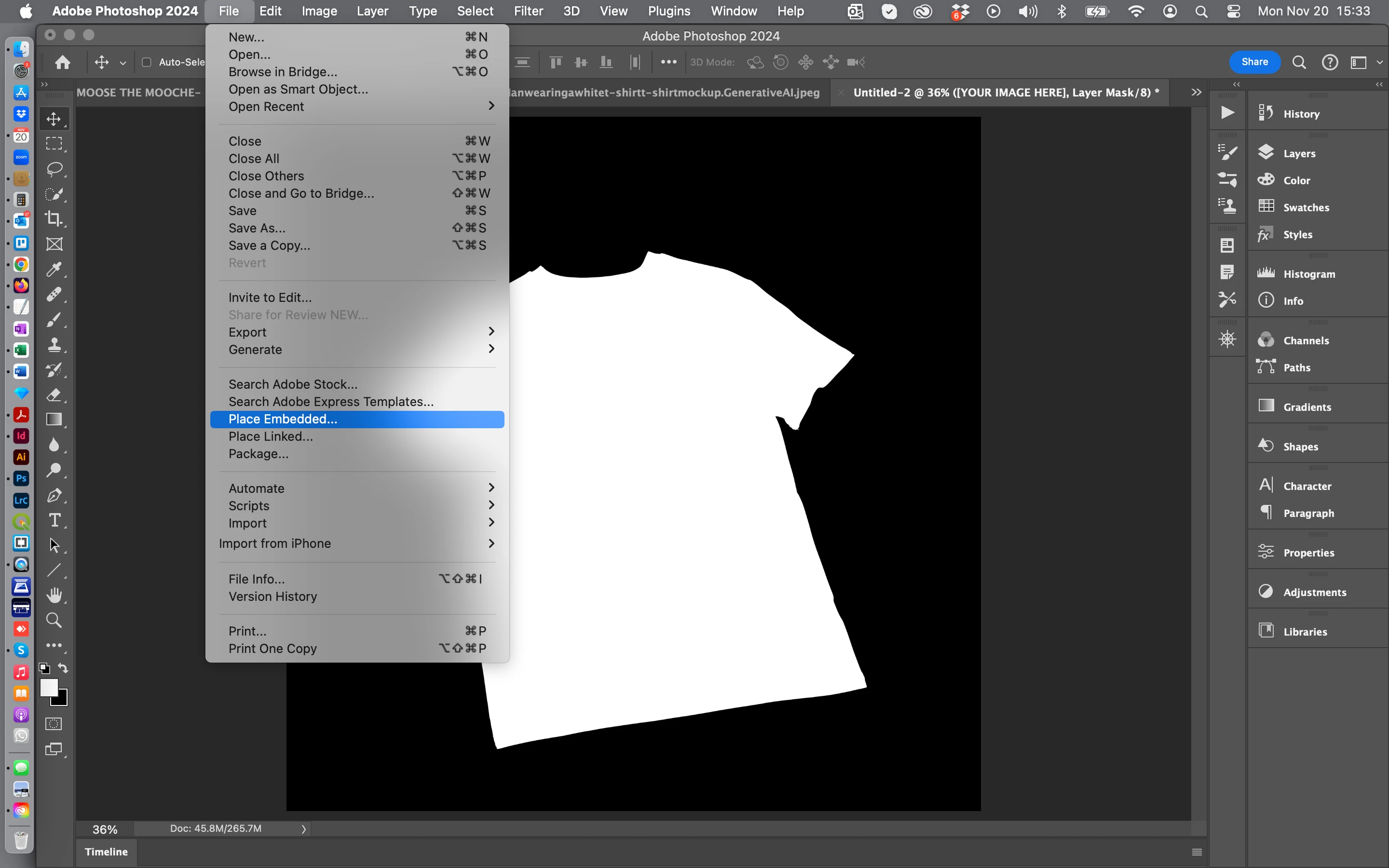Enable the Auto-Select checkbox
1389x868 pixels.
point(146,62)
